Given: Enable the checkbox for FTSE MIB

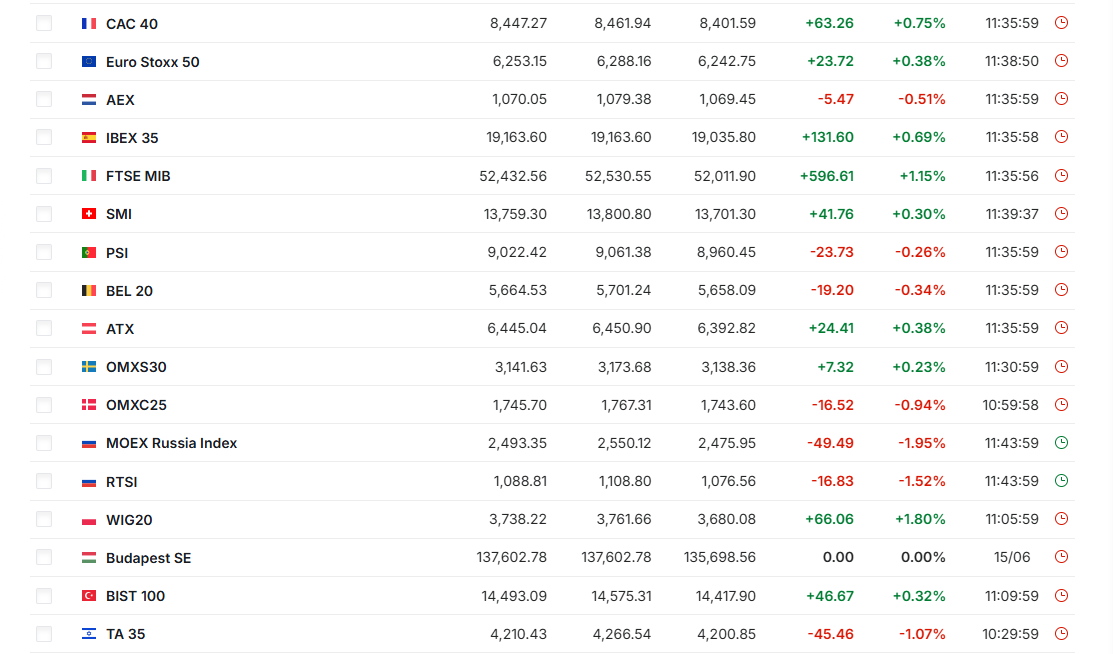Looking at the screenshot, I should click(x=44, y=175).
